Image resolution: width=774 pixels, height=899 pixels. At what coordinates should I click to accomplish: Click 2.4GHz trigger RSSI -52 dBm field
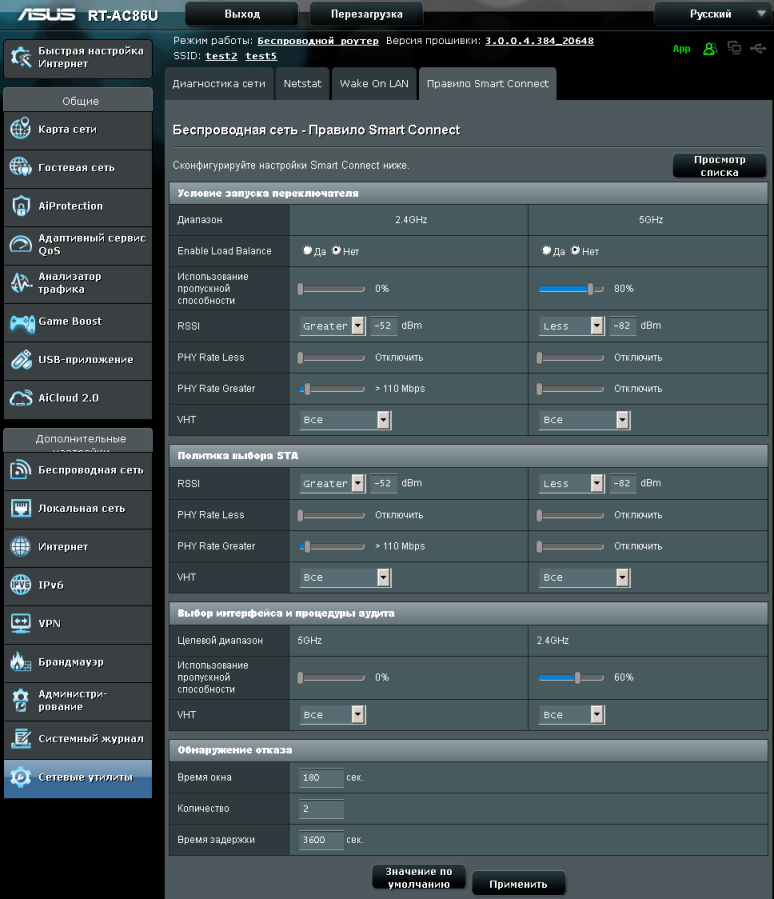384,326
